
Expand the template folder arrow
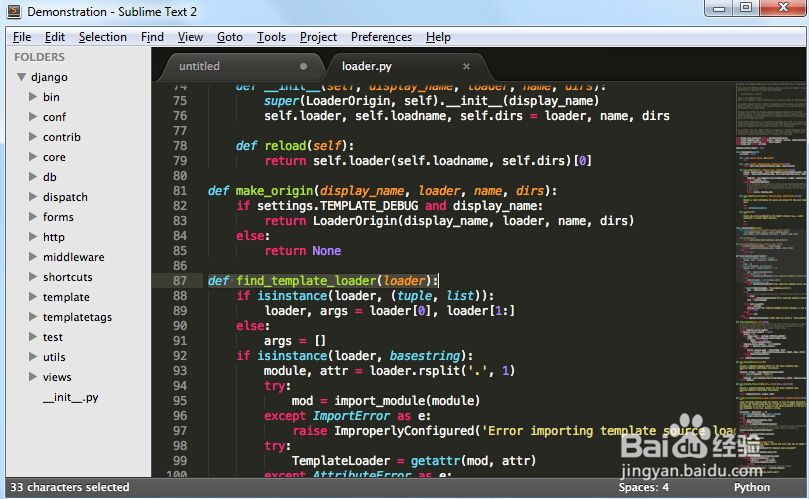point(33,297)
